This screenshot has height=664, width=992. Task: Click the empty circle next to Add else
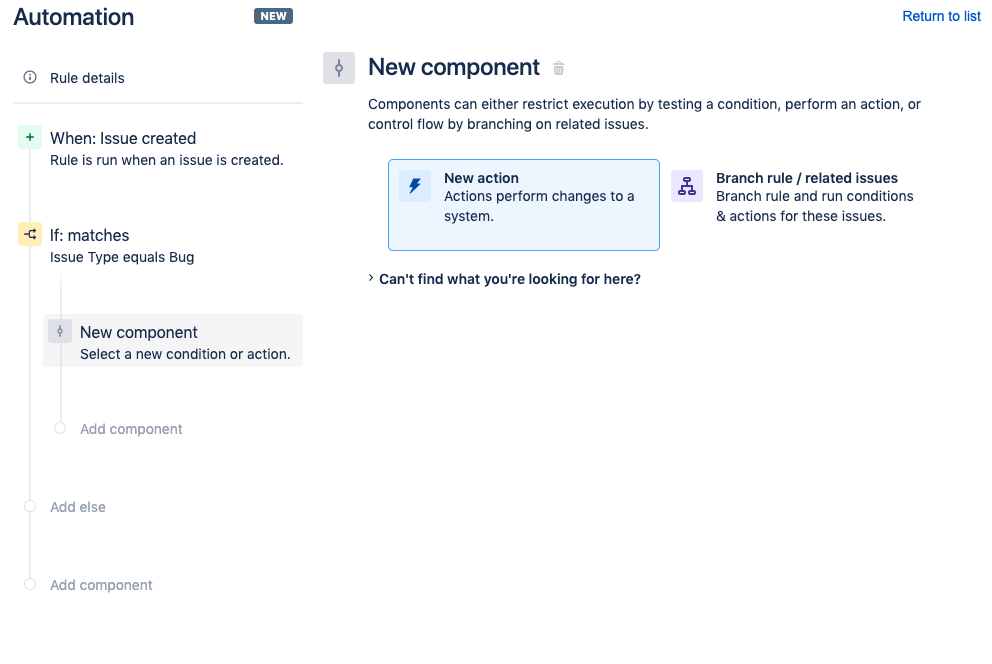pyautogui.click(x=29, y=506)
